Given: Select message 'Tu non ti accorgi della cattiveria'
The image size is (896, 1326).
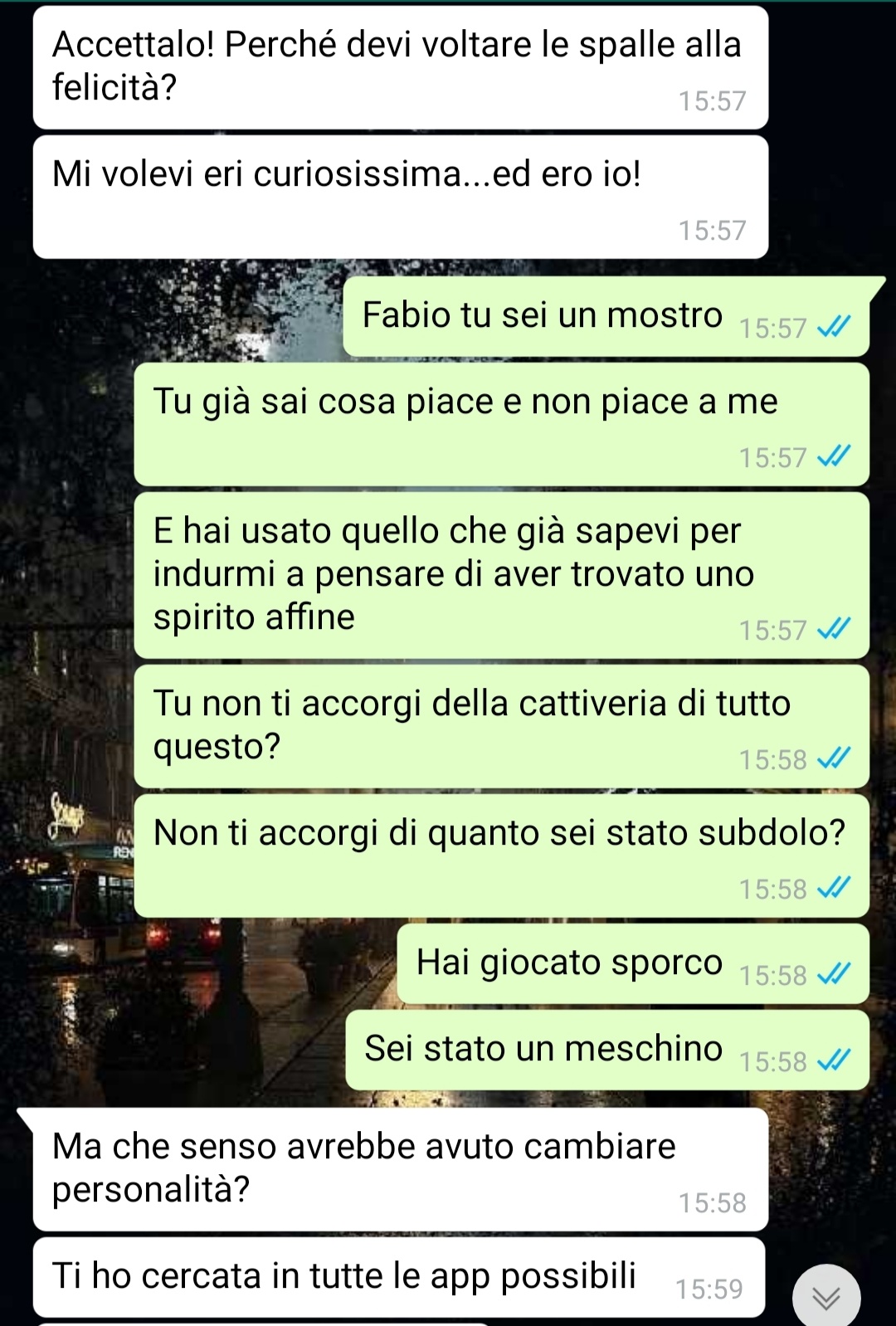Looking at the screenshot, I should (502, 726).
